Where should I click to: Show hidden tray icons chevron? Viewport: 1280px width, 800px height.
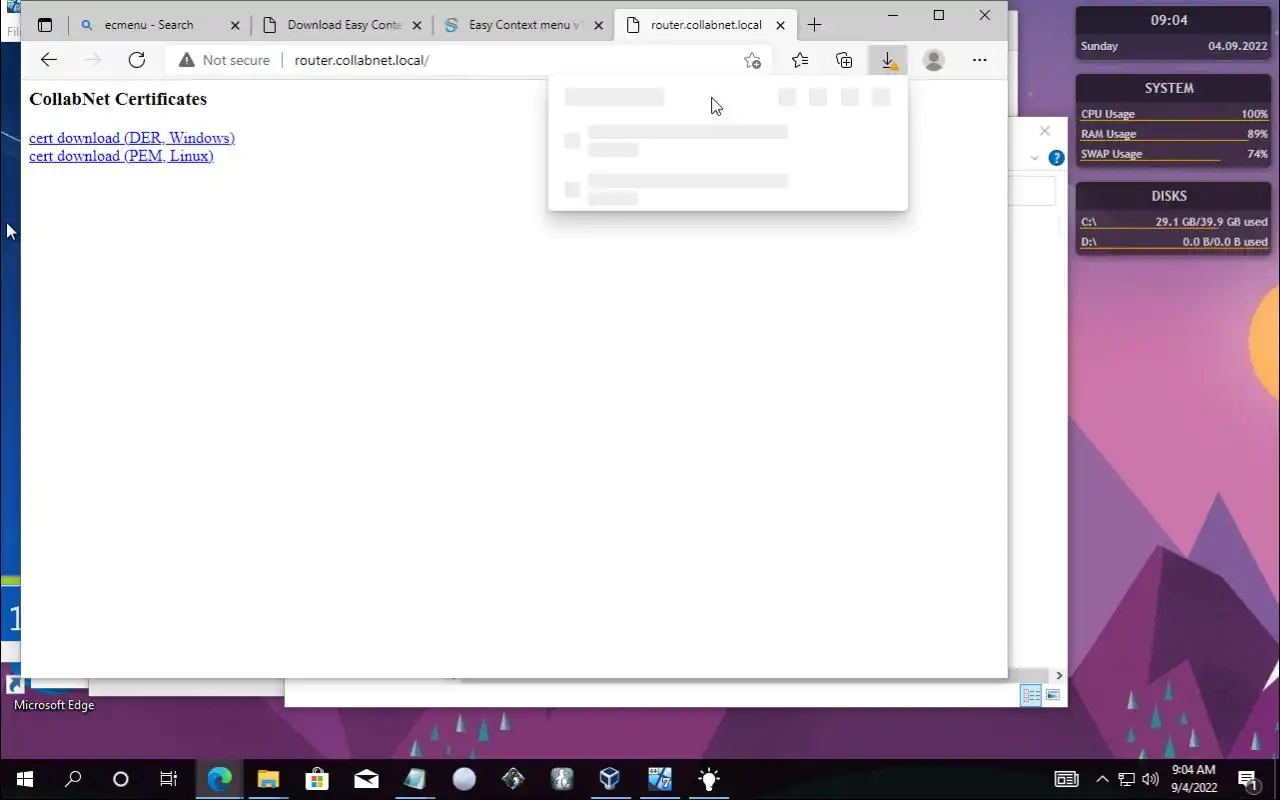(x=1102, y=779)
